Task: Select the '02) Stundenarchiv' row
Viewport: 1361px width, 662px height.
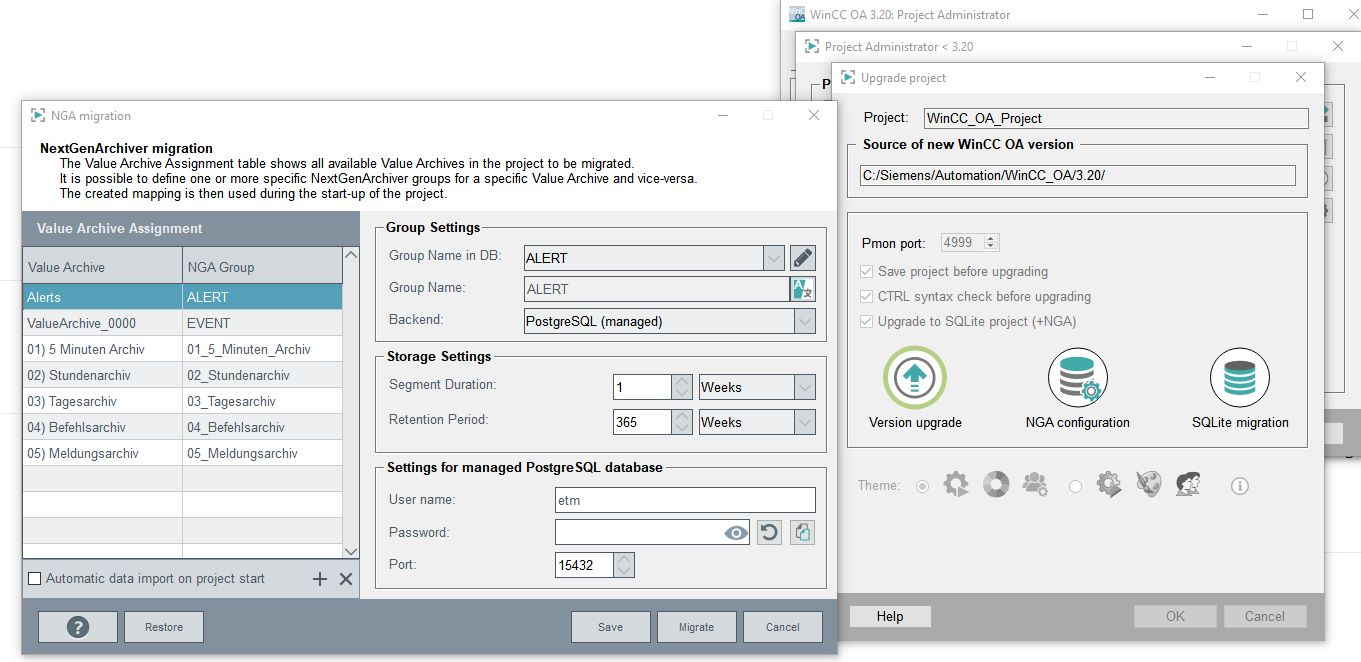Action: [182, 375]
